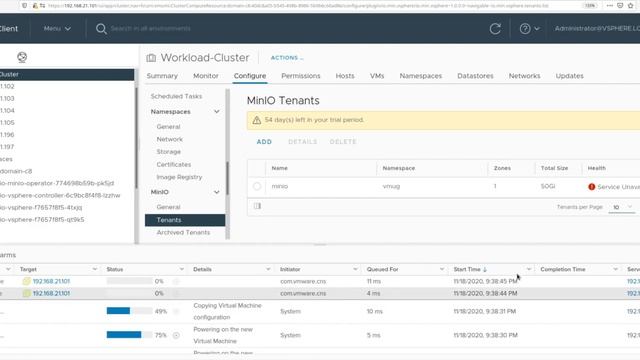This screenshot has height=360, width=640.
Task: Open Tenants per Page dropdown
Action: click(x=621, y=207)
